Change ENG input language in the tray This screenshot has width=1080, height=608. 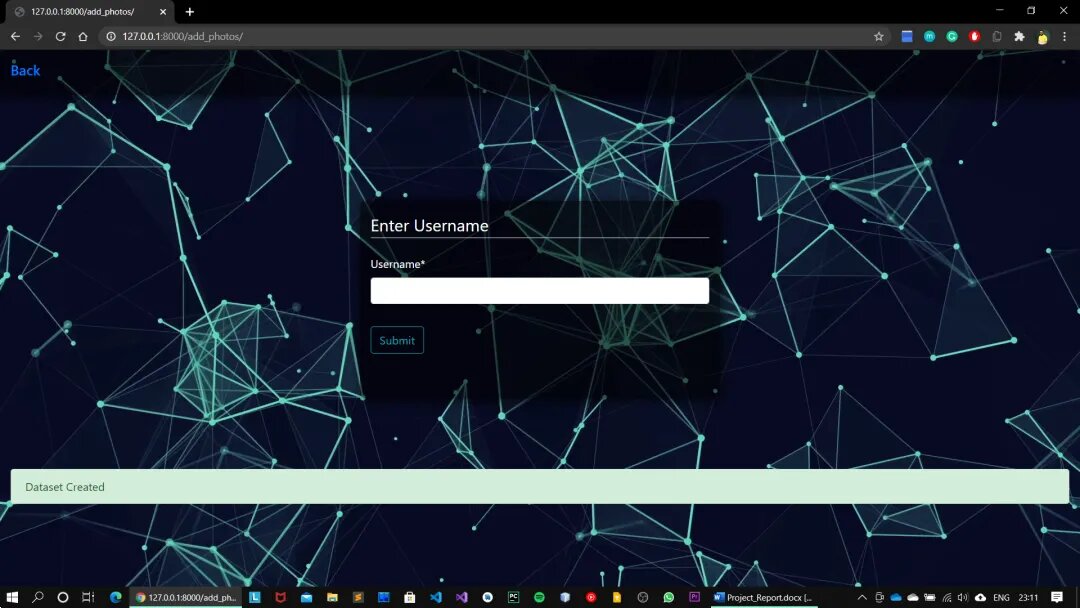[x=1001, y=597]
